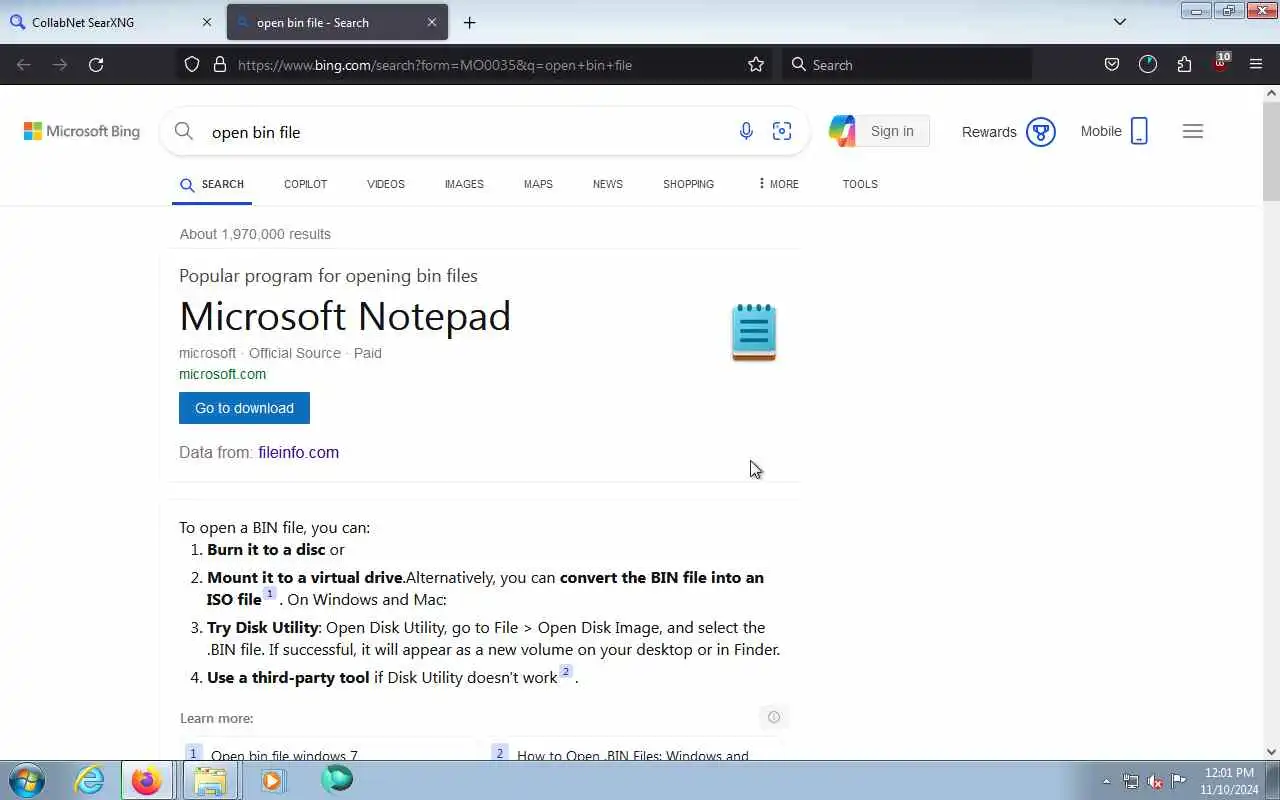The width and height of the screenshot is (1280, 800).
Task: Click the citation 1 after ISO file
Action: (269, 594)
